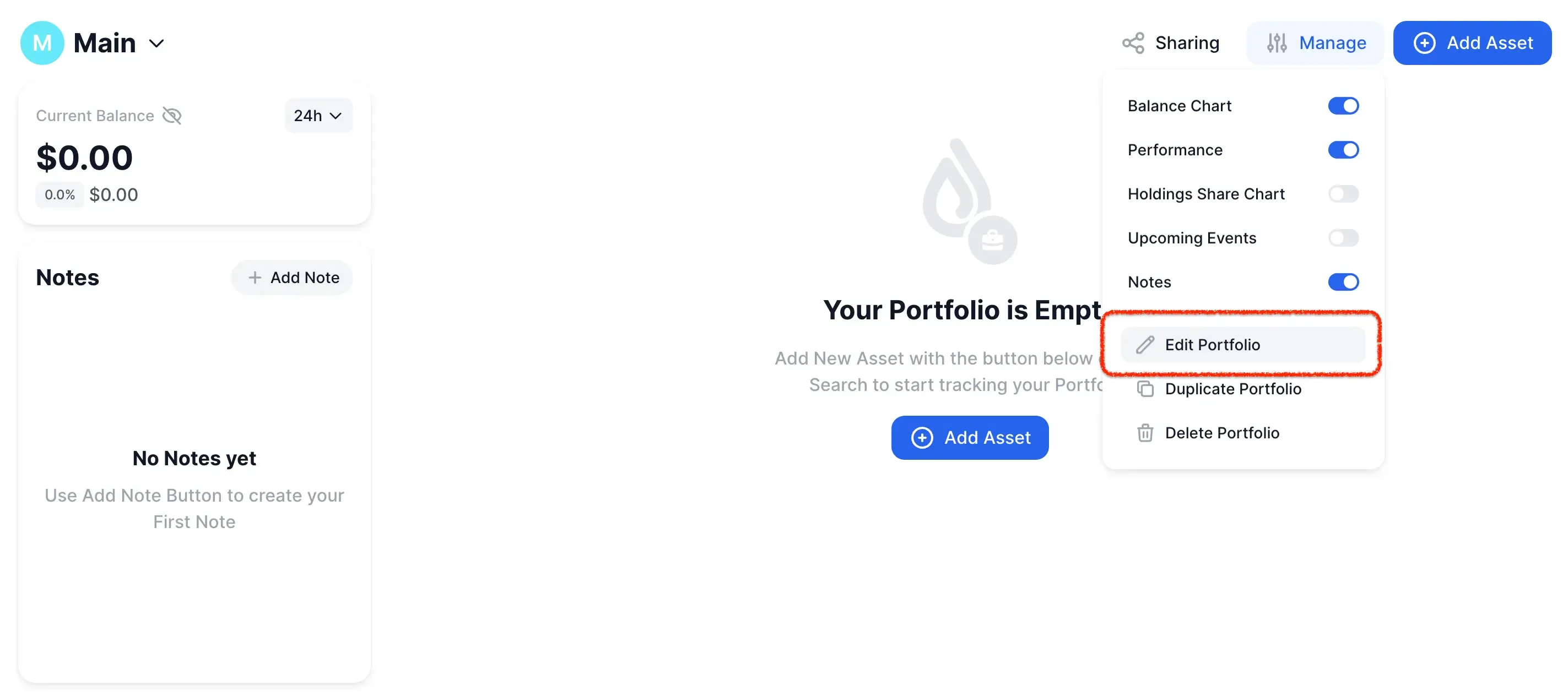Turn off the Performance toggle
This screenshot has width=1568, height=696.
[1343, 150]
